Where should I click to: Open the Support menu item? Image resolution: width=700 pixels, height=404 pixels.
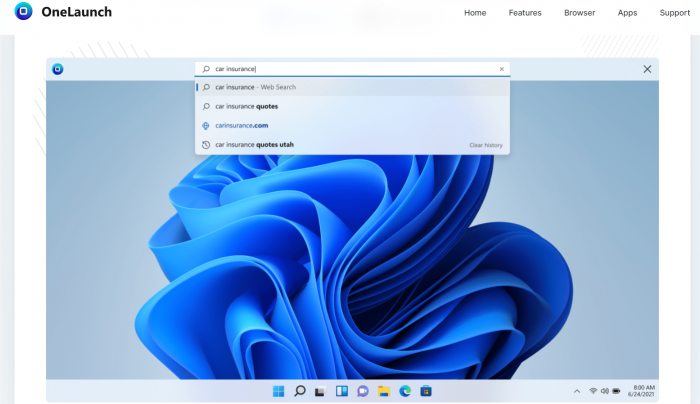pyautogui.click(x=675, y=13)
